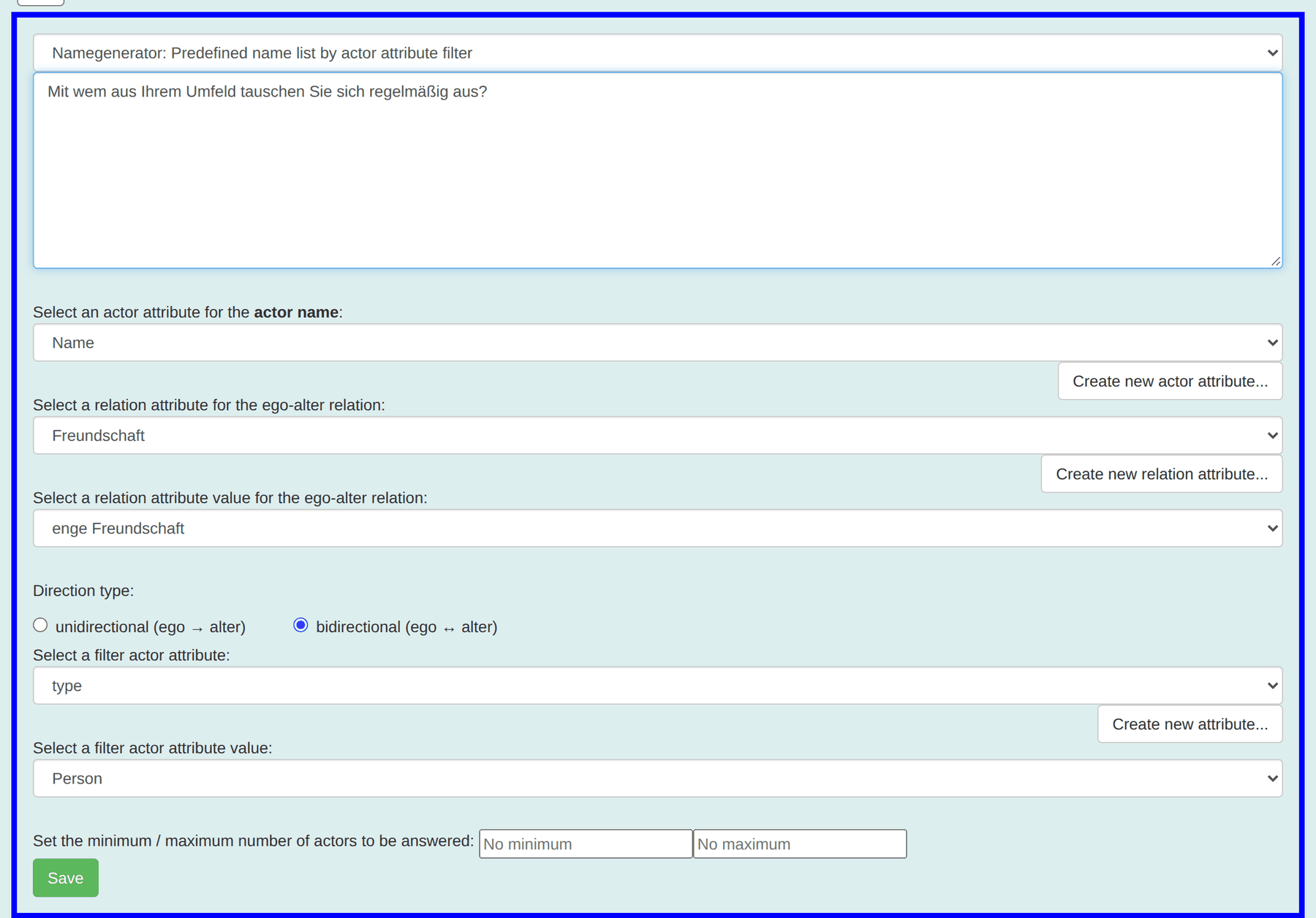Open the actor name attribute dropdown showing Name
Image resolution: width=1316 pixels, height=918 pixels.
[657, 343]
